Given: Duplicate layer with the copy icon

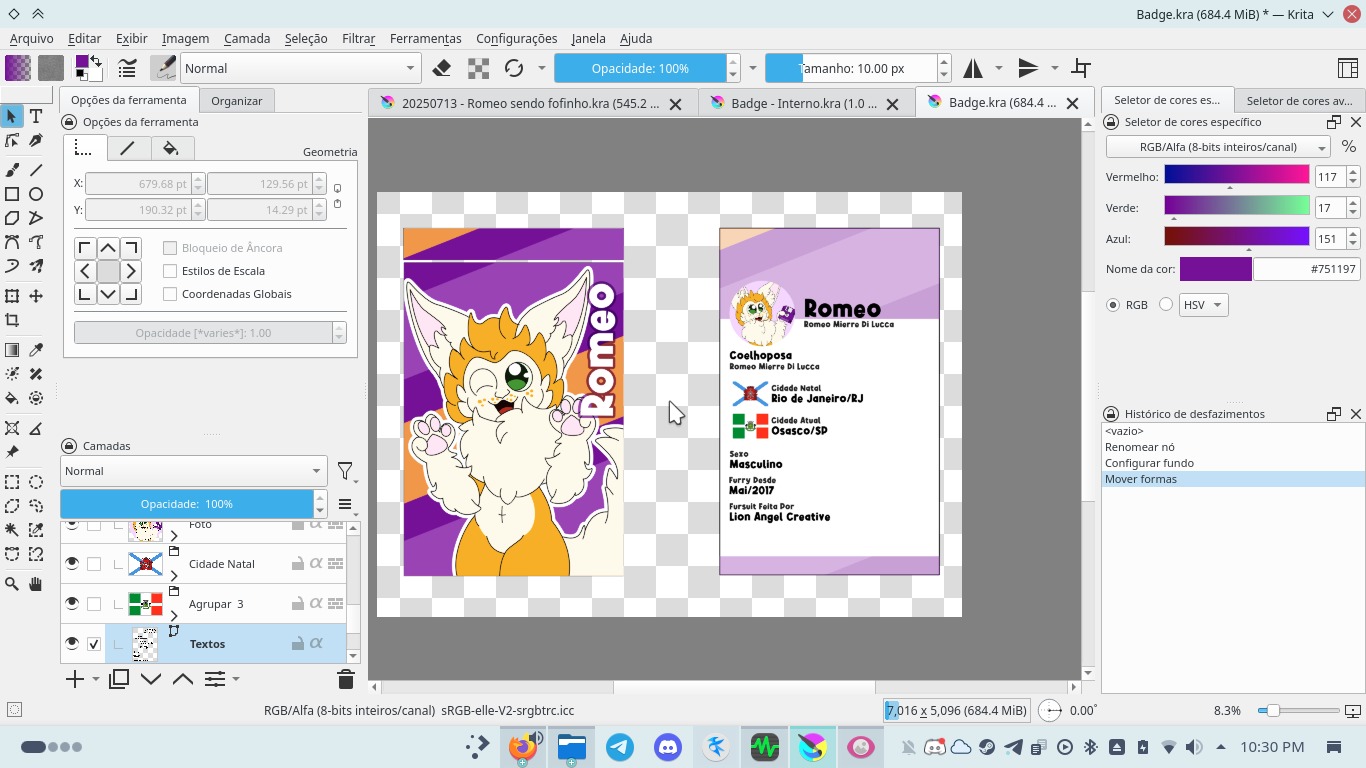Looking at the screenshot, I should coord(118,679).
